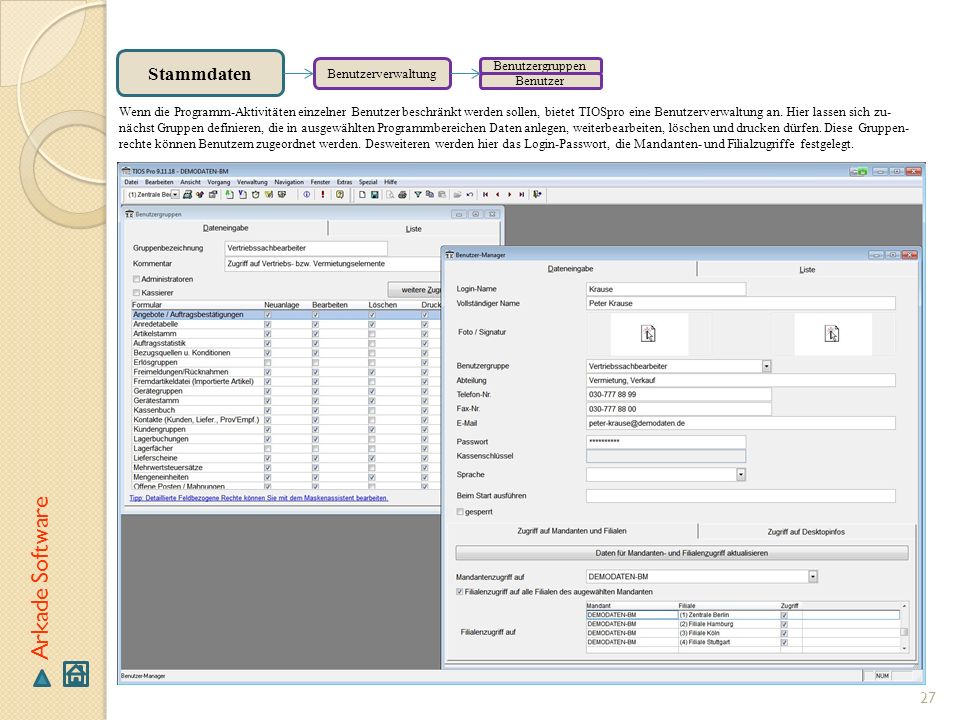Click the Filialenzugriff table scrollbar

pos(904,627)
